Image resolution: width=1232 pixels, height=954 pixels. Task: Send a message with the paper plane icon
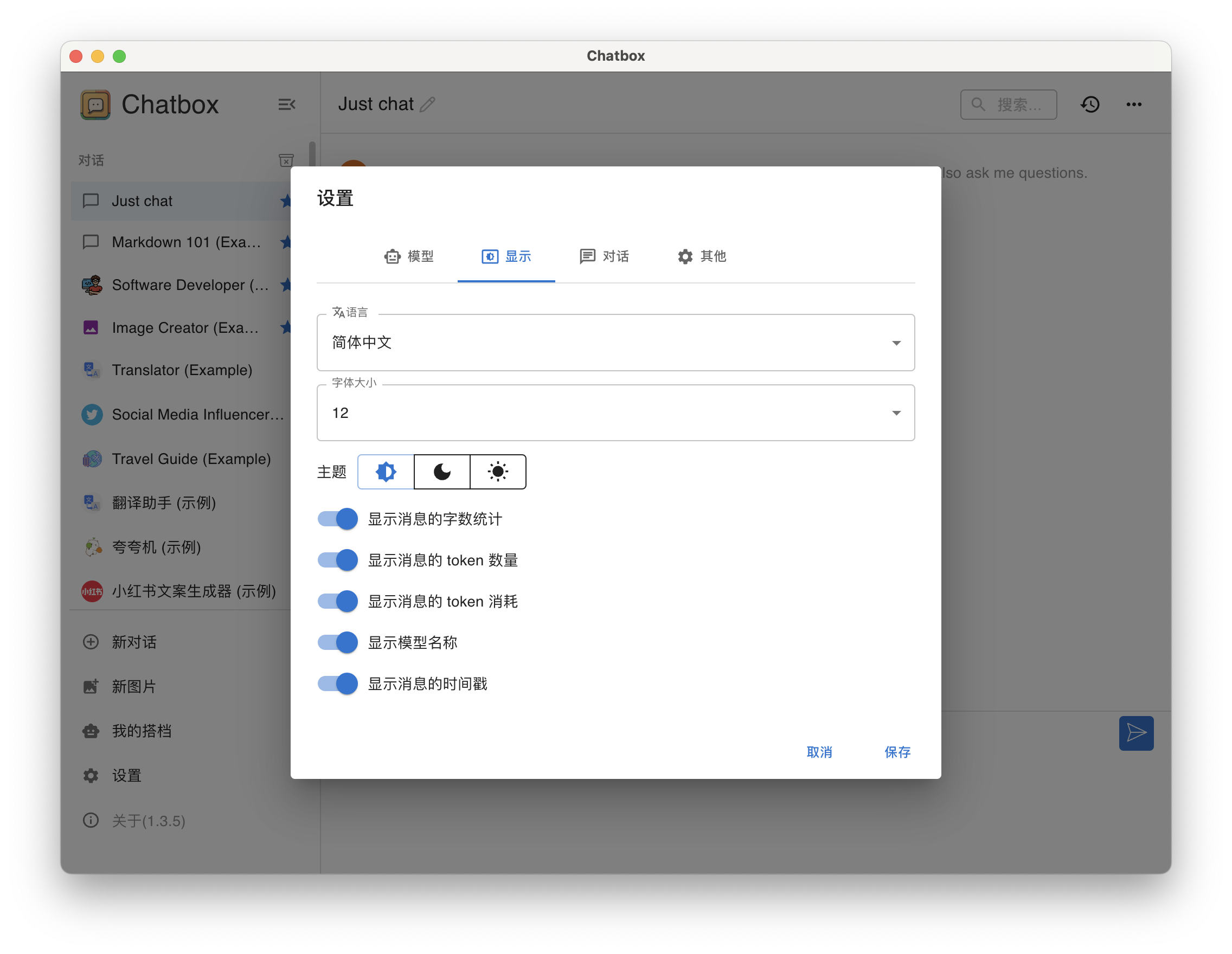tap(1136, 733)
